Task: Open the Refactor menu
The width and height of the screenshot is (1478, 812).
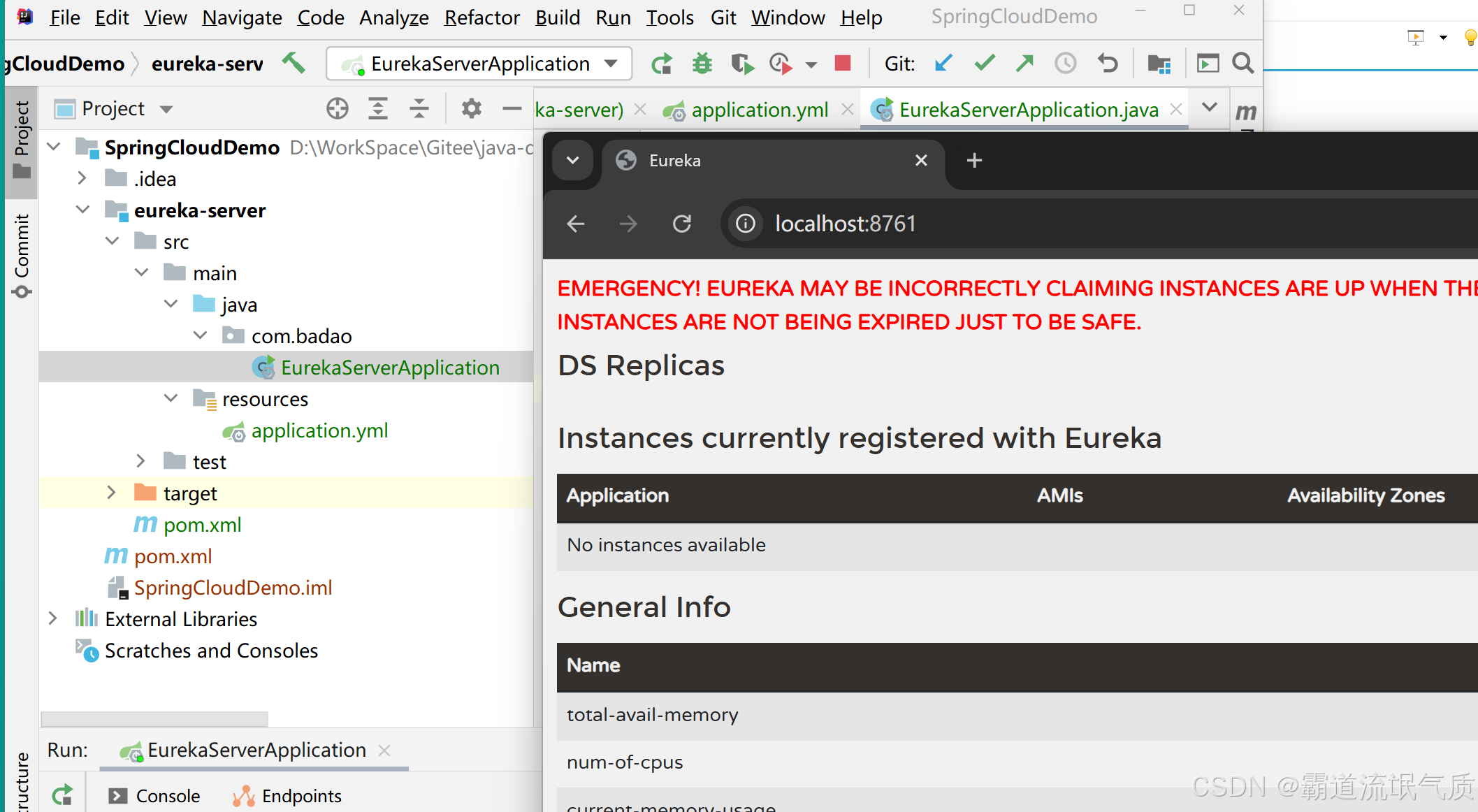Action: [x=481, y=17]
